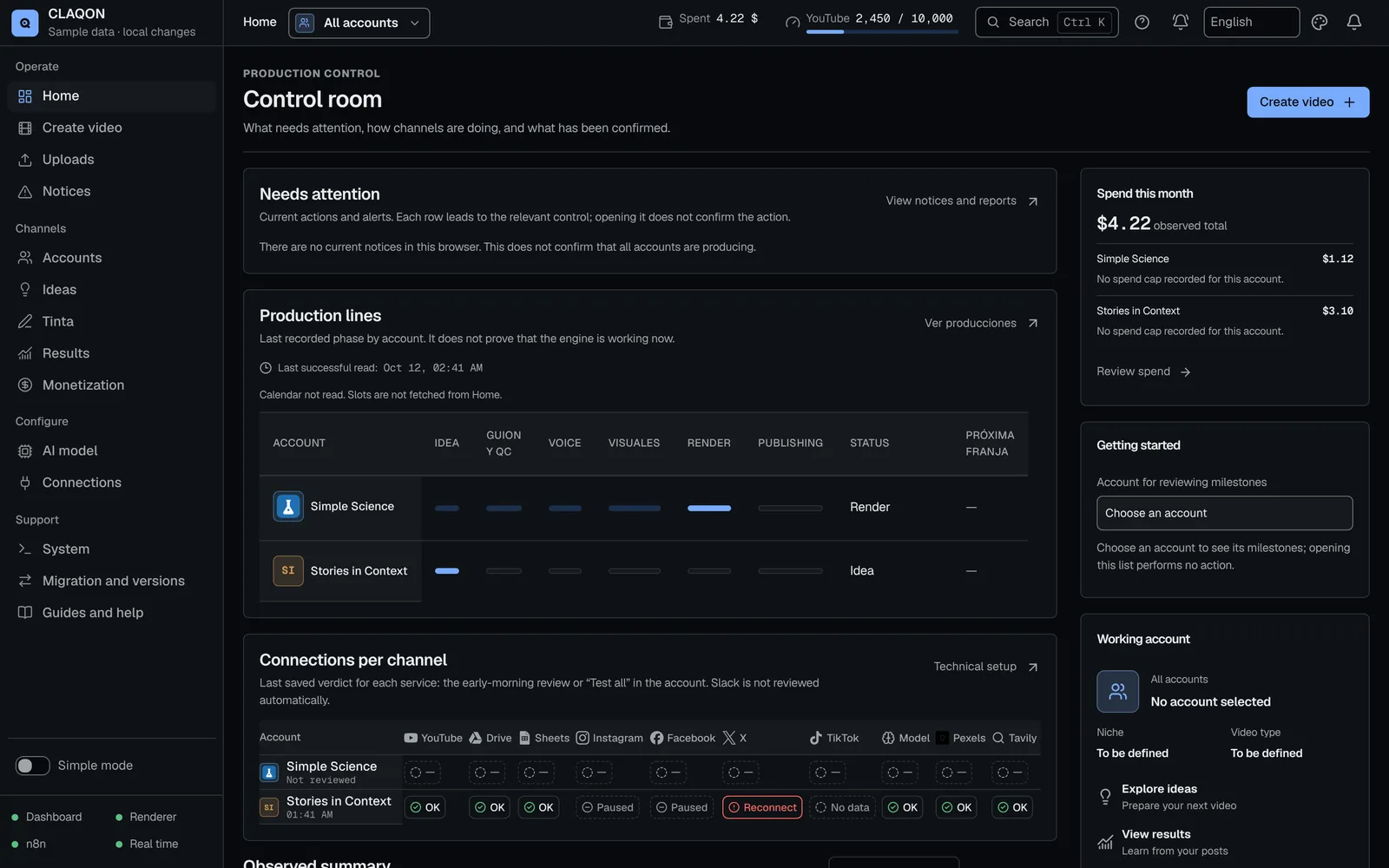Click the Uploads icon in the sidebar
Image resolution: width=1389 pixels, height=868 pixels.
click(x=25, y=160)
